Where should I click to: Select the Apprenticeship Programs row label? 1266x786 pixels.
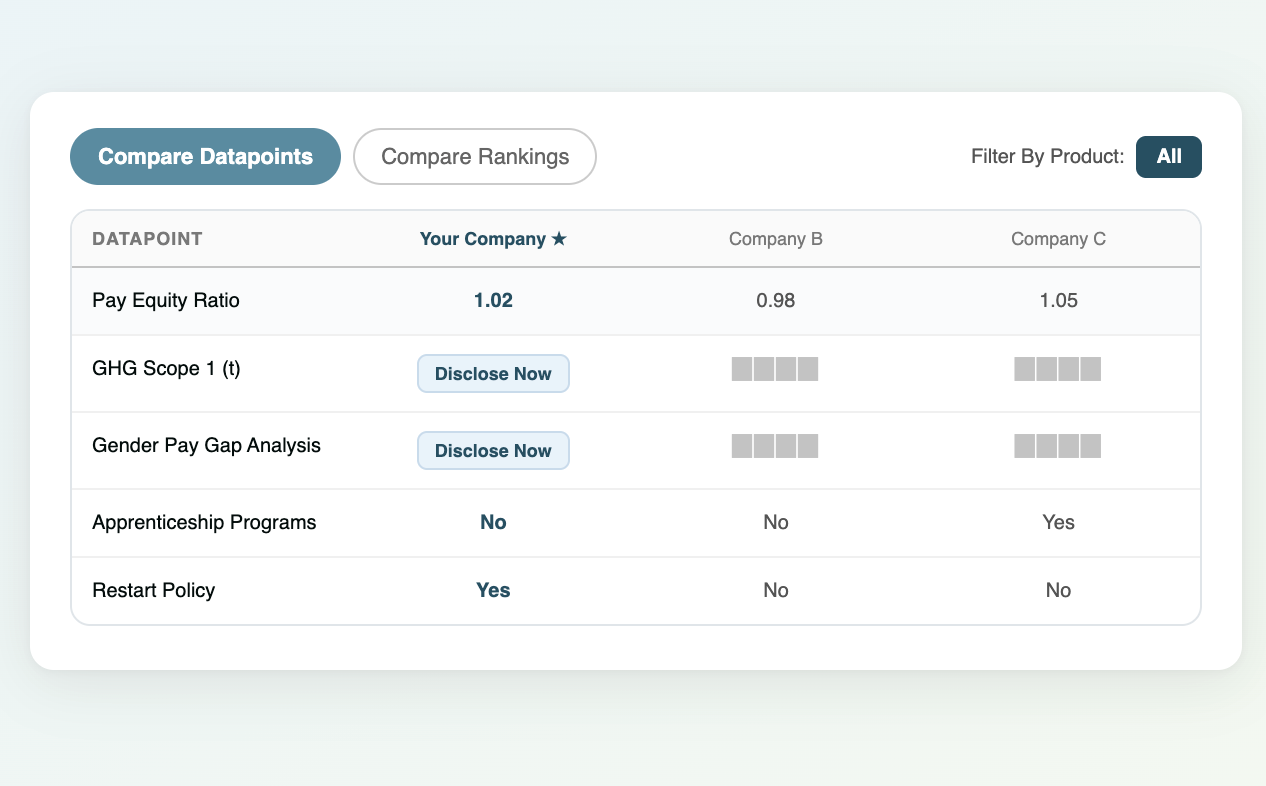point(204,522)
